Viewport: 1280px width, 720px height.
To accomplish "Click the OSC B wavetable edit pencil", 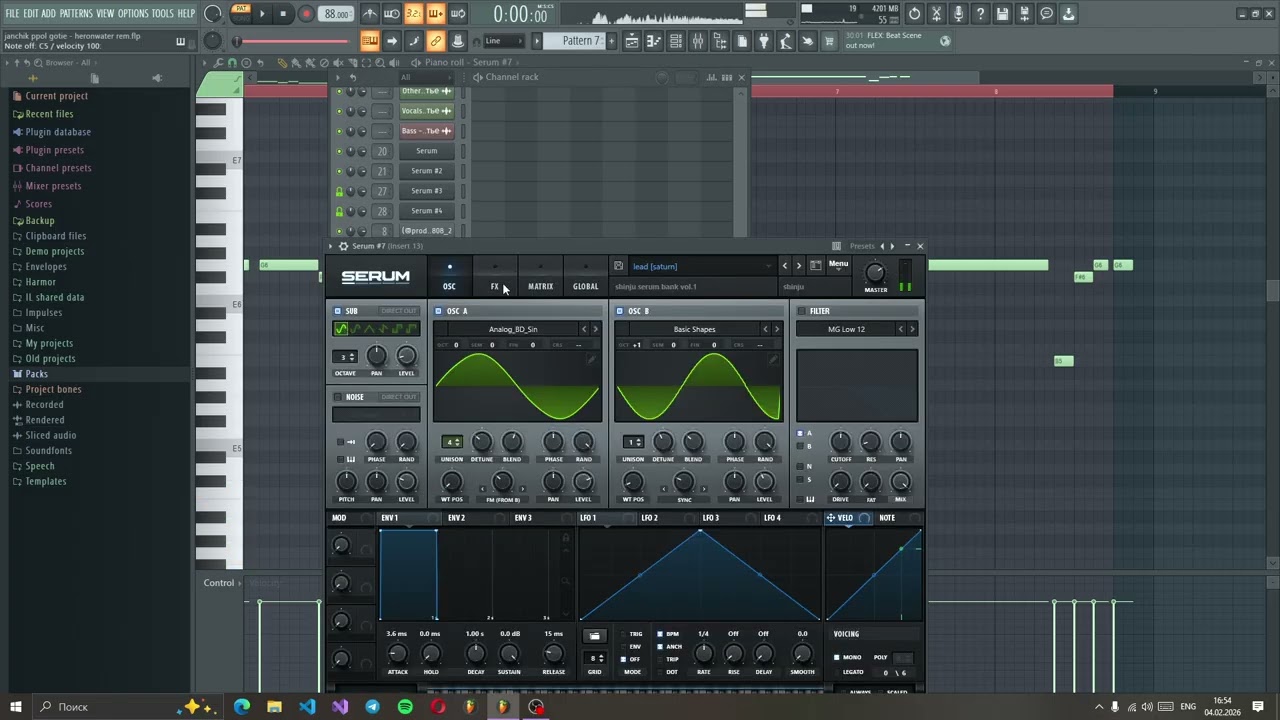I will coord(772,359).
